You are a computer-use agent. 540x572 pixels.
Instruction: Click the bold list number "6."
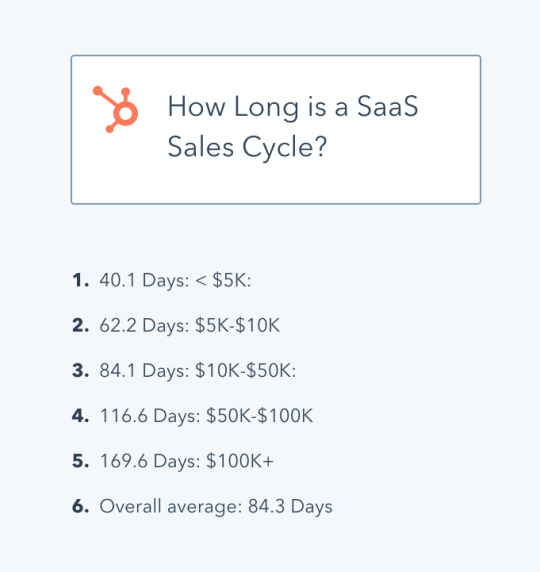81,506
